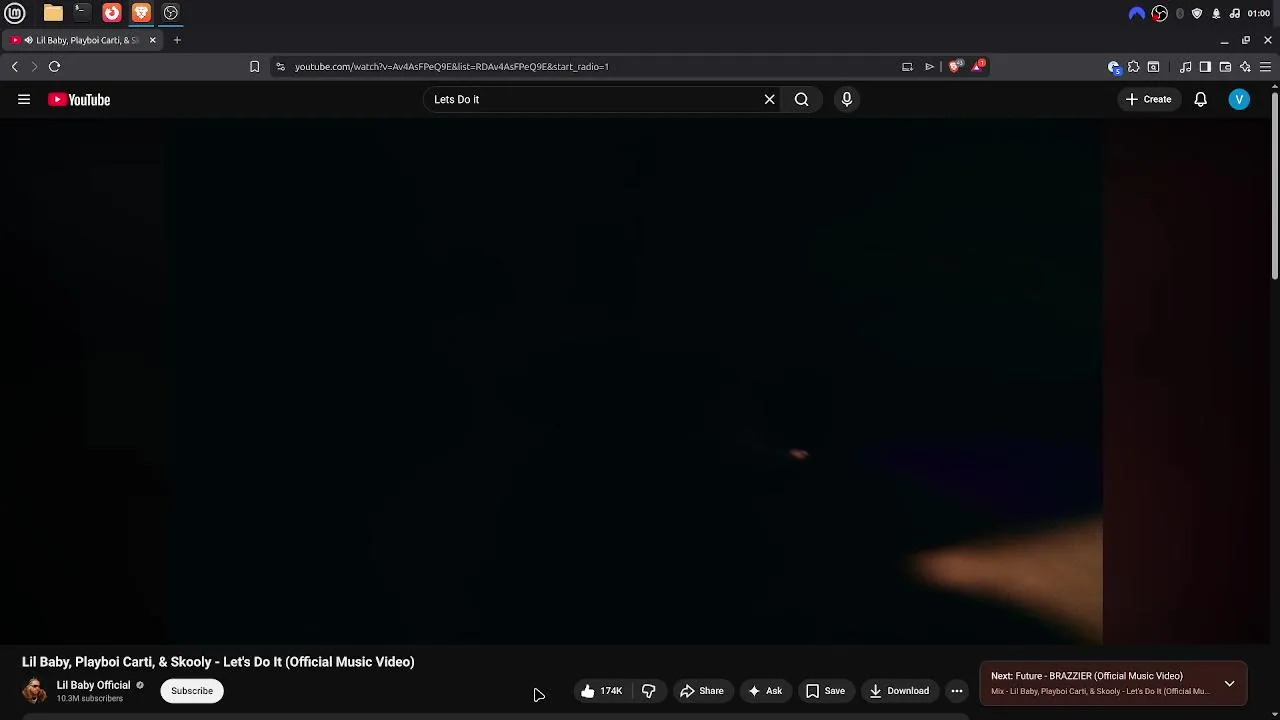Open Leo AI sparkle icon
The image size is (1280, 720).
point(1245,67)
